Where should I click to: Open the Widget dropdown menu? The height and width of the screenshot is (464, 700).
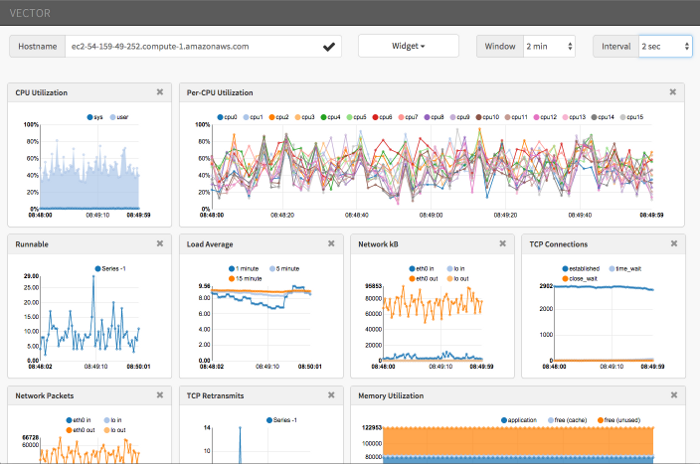(x=408, y=46)
